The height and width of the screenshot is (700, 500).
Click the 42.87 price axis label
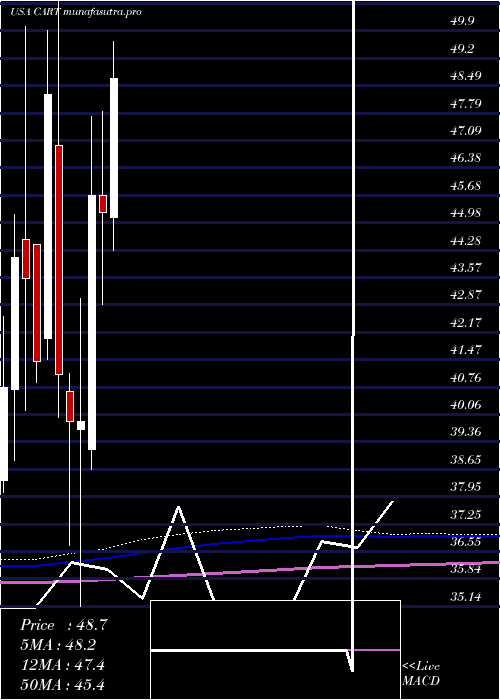[x=466, y=295]
